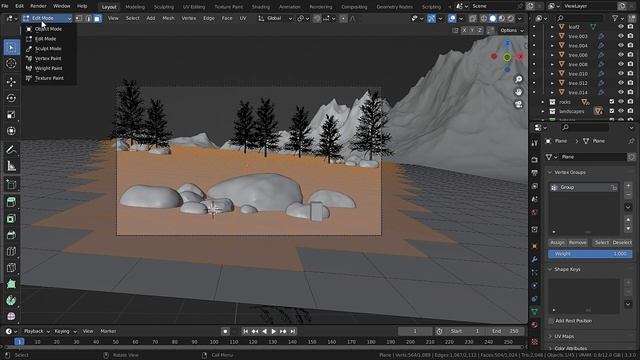This screenshot has width=640, height=360.
Task: Expand tree.004 in the outliner
Action: [x=552, y=46]
